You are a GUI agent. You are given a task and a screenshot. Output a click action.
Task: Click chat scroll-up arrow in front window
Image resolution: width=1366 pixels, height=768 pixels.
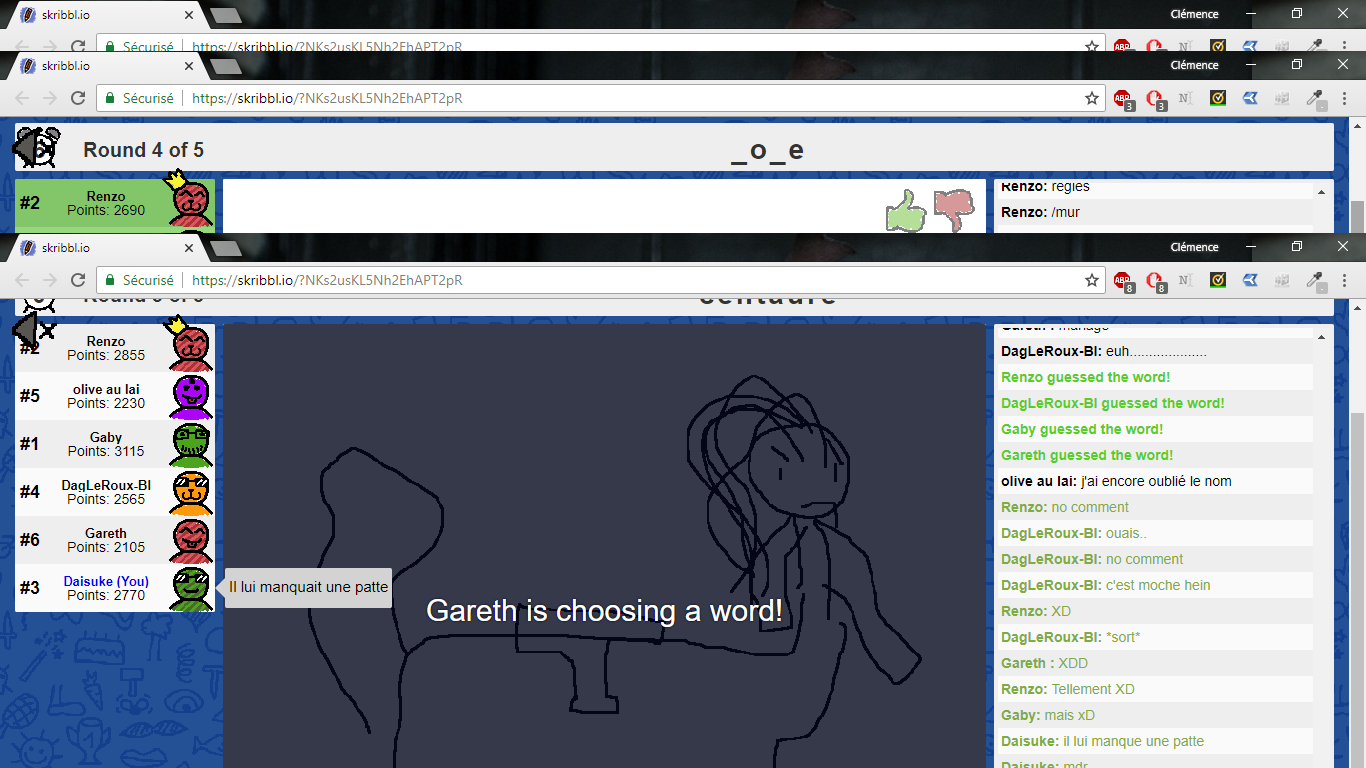(1321, 337)
